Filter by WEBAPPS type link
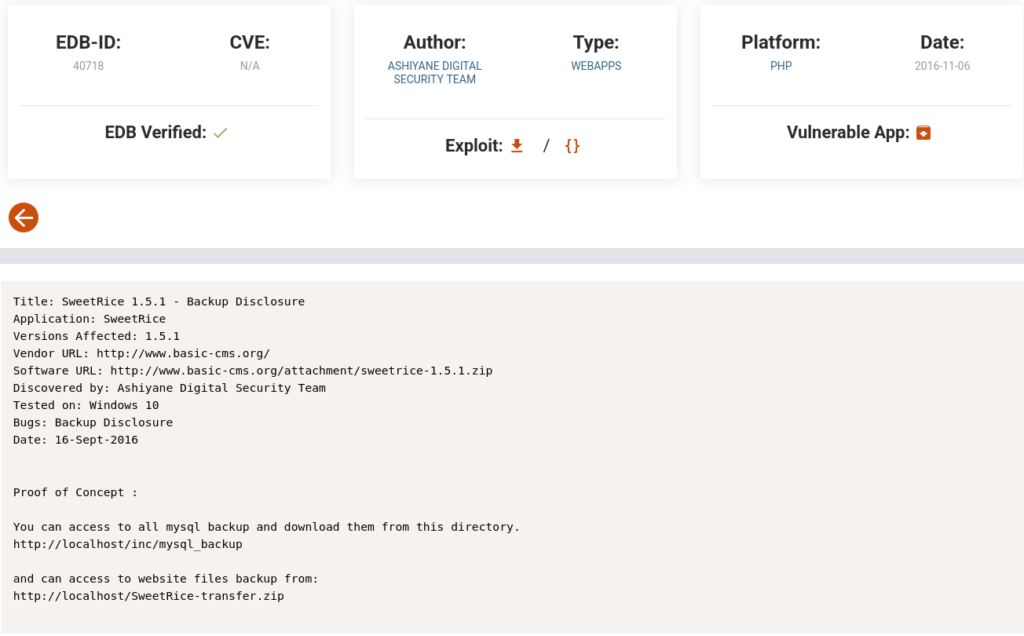Image resolution: width=1024 pixels, height=636 pixels. pyautogui.click(x=596, y=66)
